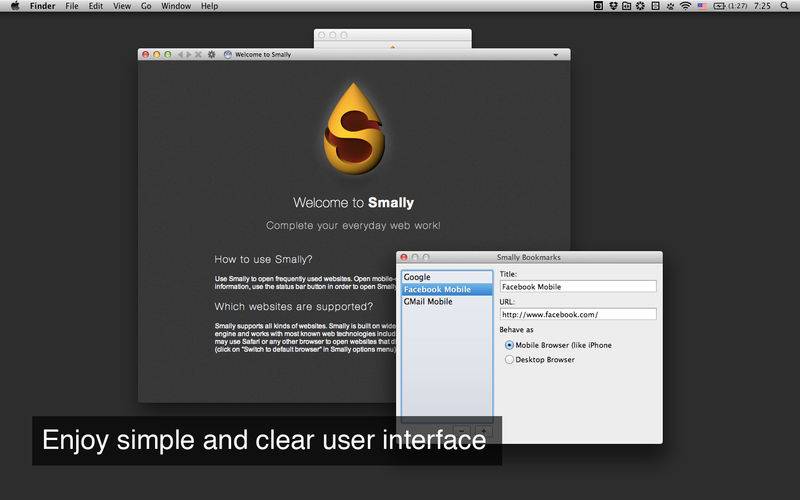Select the Google bookmark
The width and height of the screenshot is (800, 500).
[x=447, y=277]
